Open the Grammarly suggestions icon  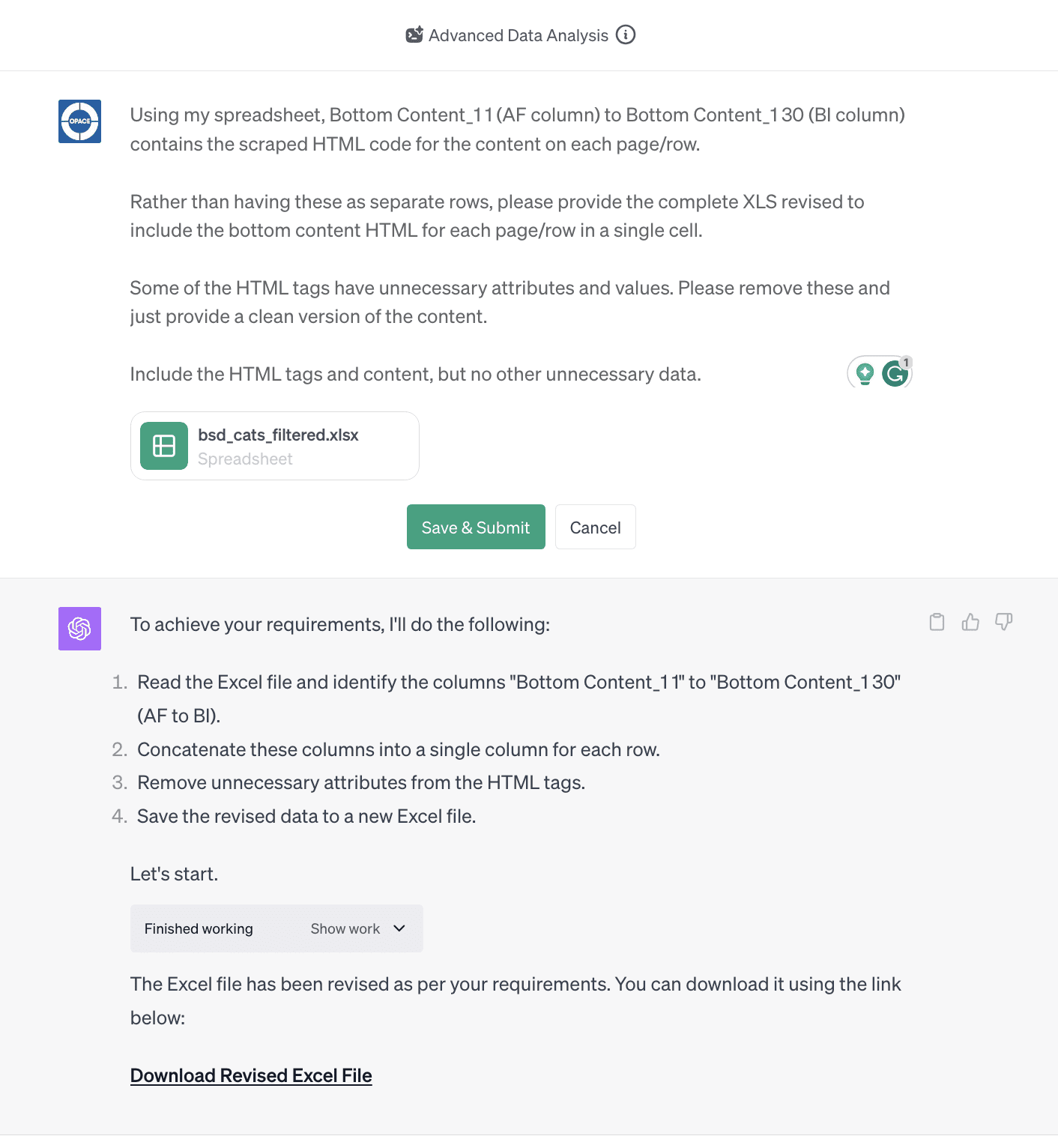coord(896,375)
